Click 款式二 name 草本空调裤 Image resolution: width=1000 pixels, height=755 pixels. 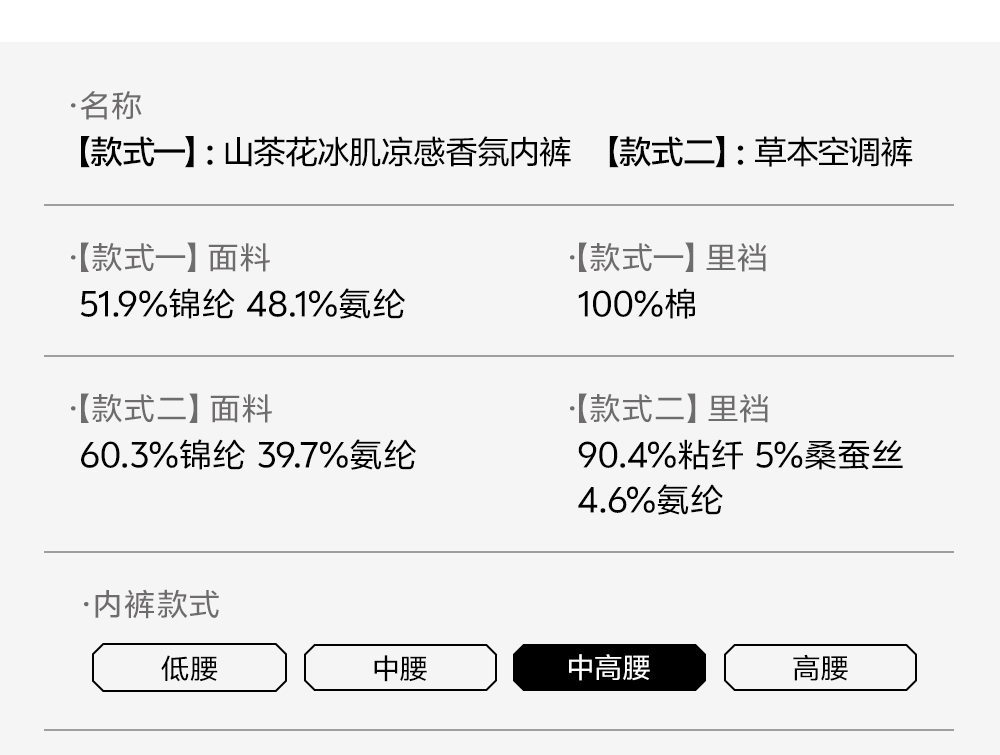pos(834,152)
